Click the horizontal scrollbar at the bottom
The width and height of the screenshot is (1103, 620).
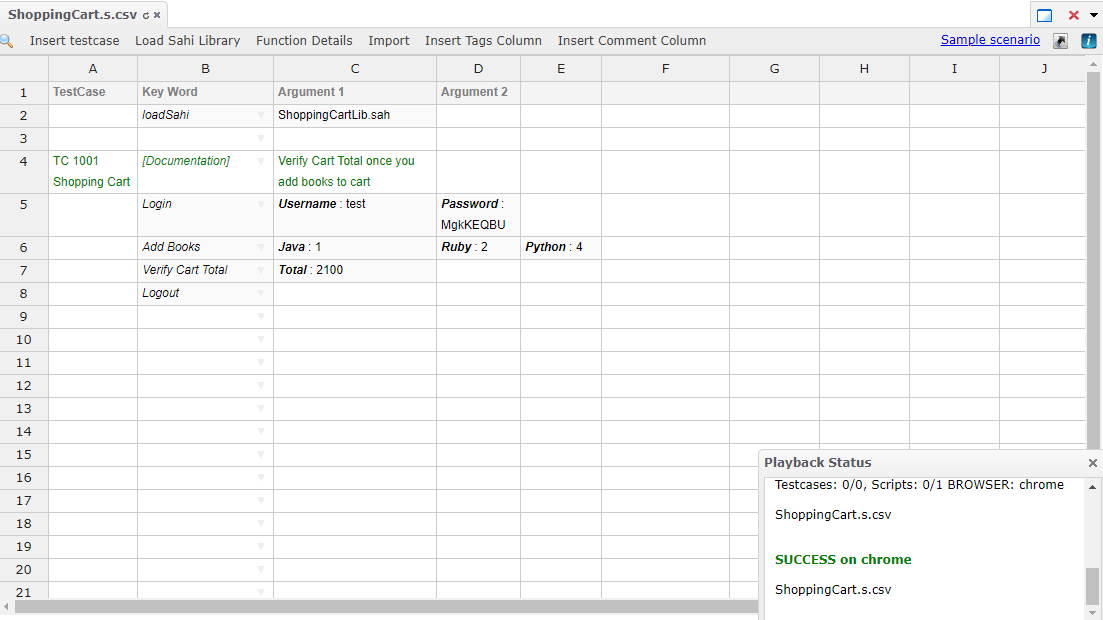coord(380,606)
